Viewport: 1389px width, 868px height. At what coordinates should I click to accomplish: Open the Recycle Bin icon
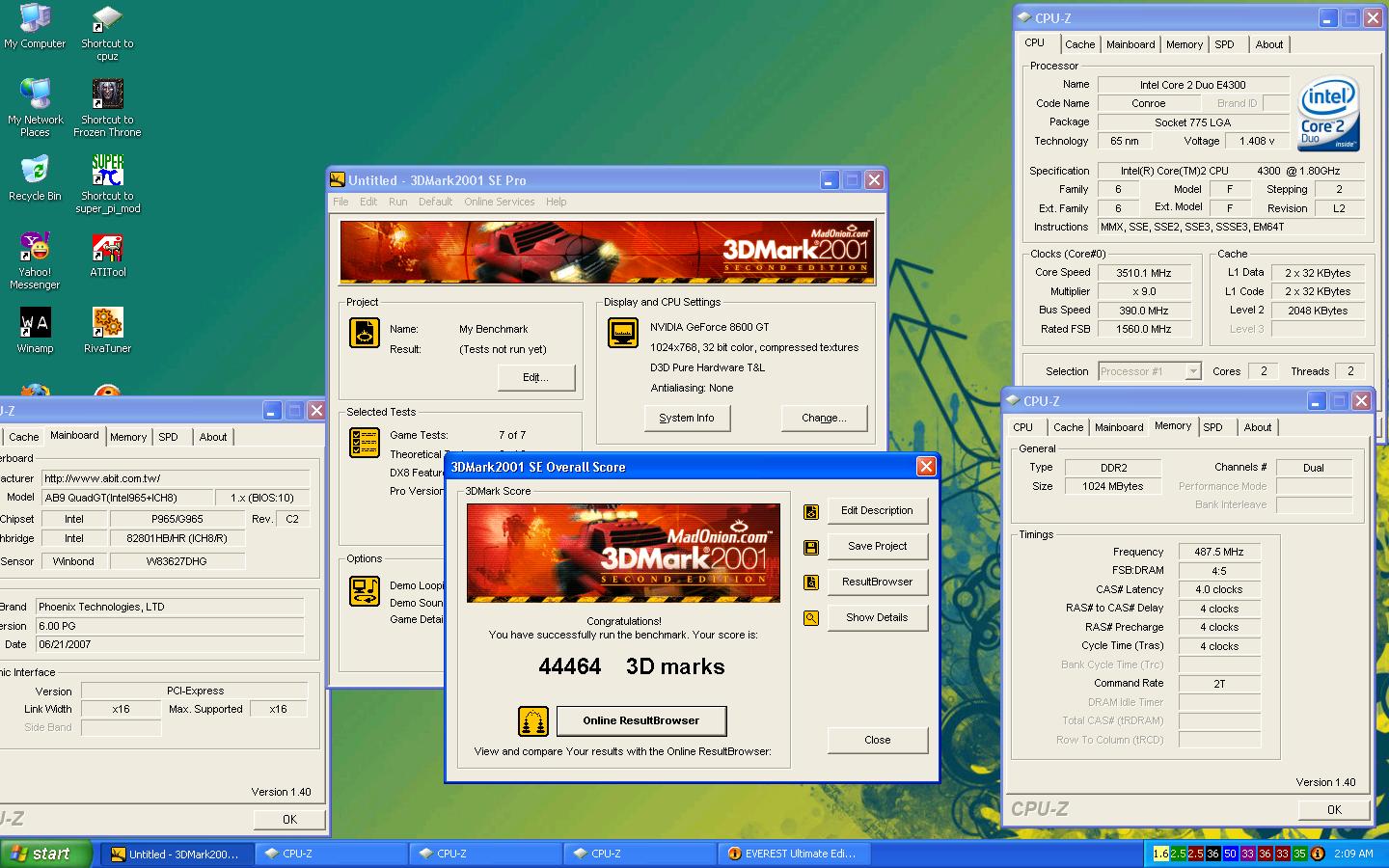(35, 177)
